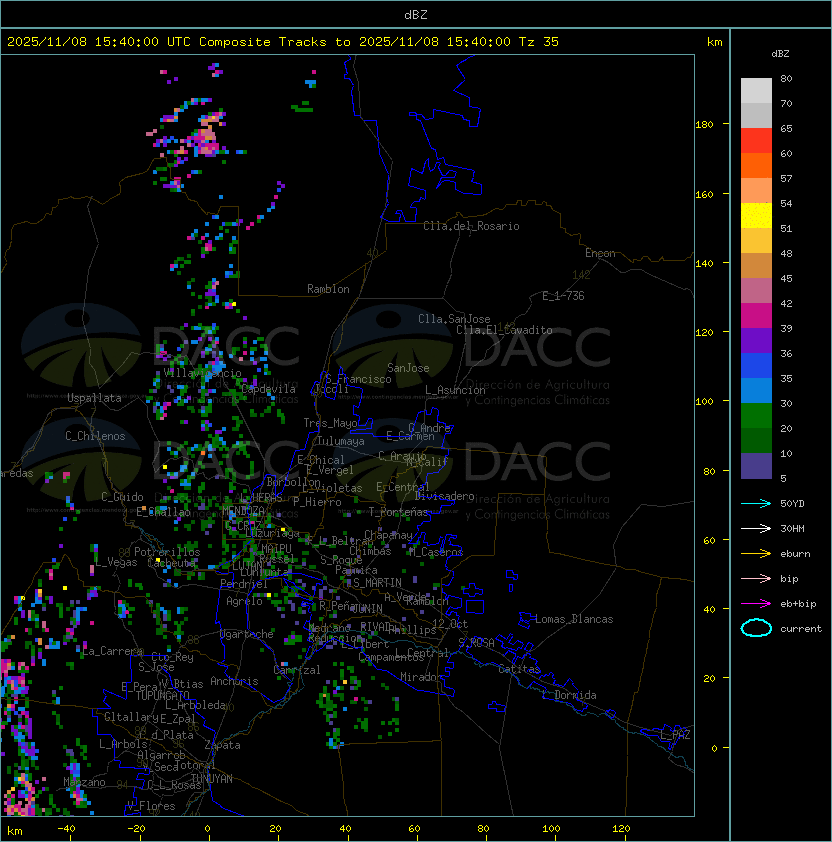The image size is (832, 842).
Task: Click the 'Clla.del_Rosario' map label
Action: pos(471,226)
